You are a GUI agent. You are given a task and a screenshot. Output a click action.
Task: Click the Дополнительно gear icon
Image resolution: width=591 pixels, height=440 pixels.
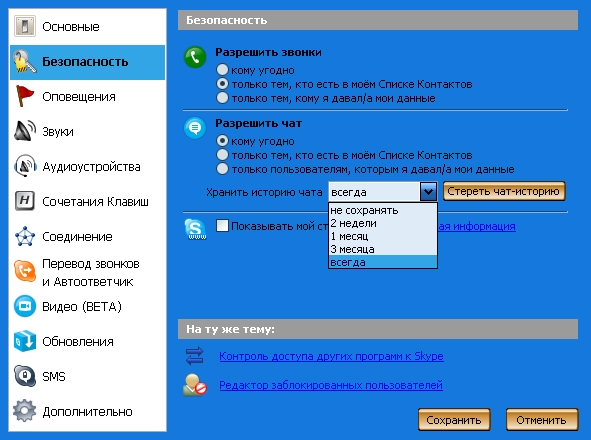click(25, 411)
